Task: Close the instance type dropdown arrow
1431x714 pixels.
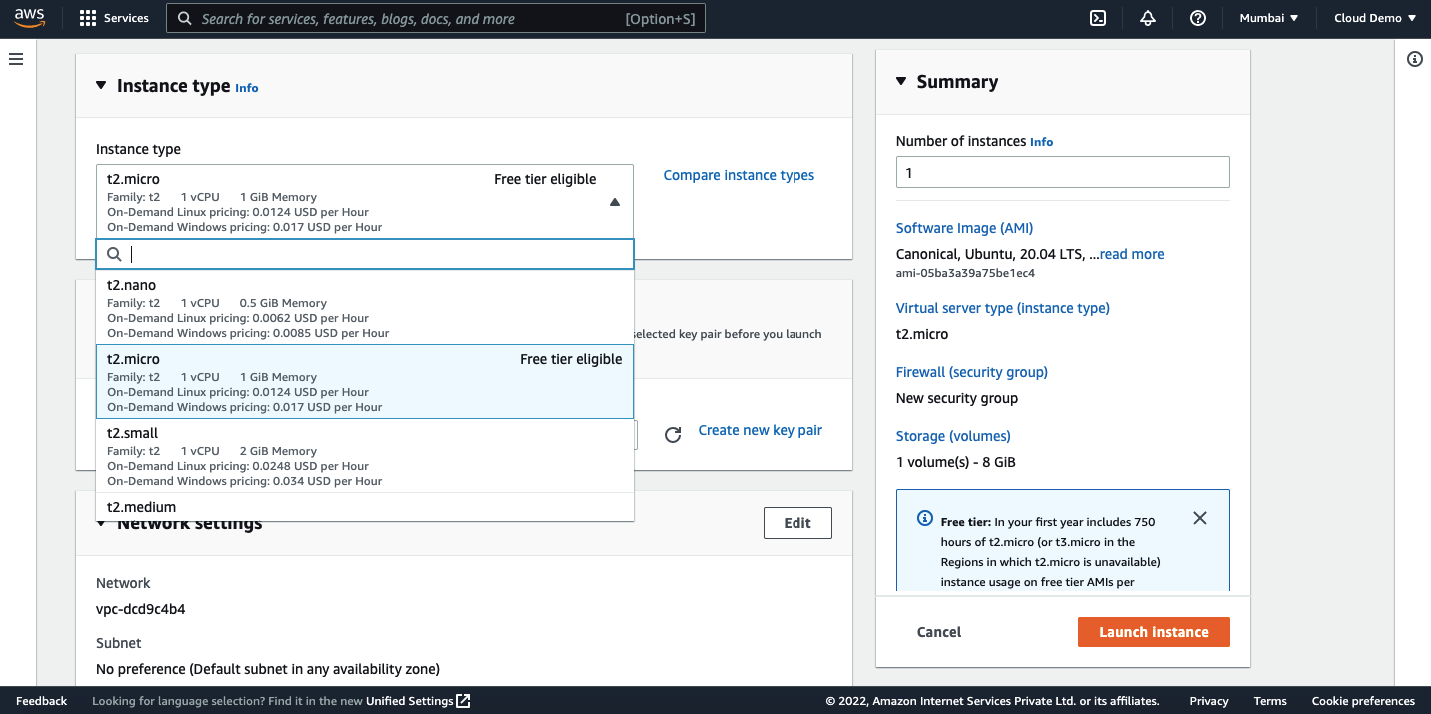Action: coord(615,202)
